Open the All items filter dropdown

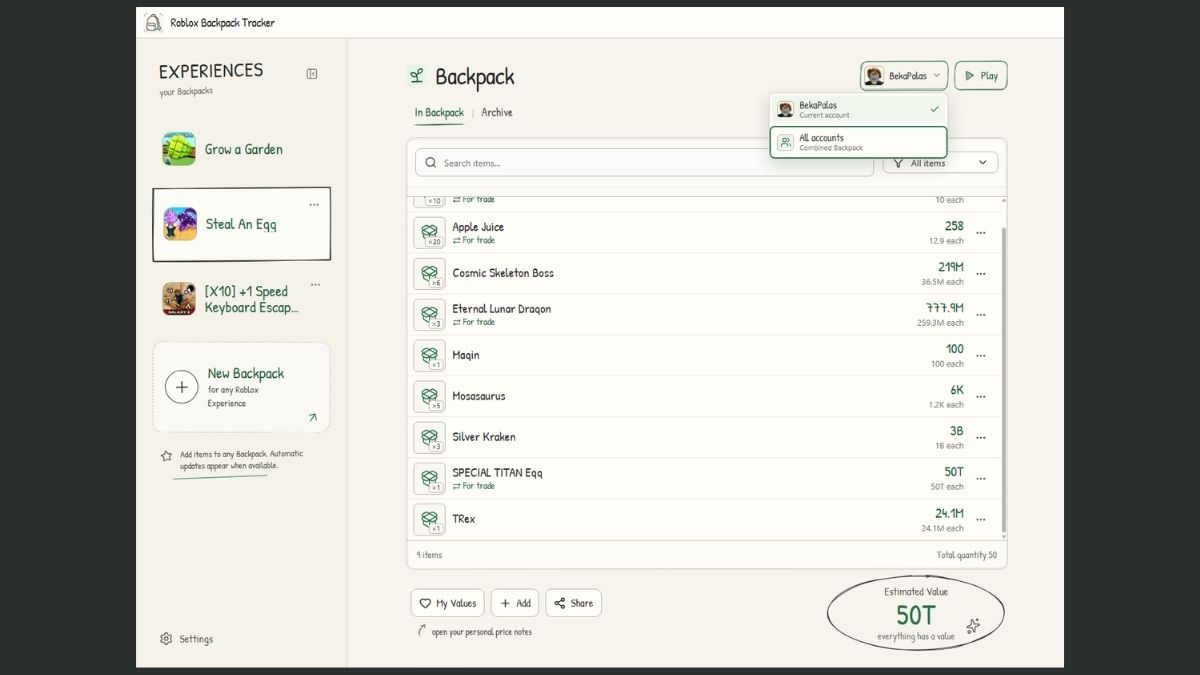pos(940,163)
